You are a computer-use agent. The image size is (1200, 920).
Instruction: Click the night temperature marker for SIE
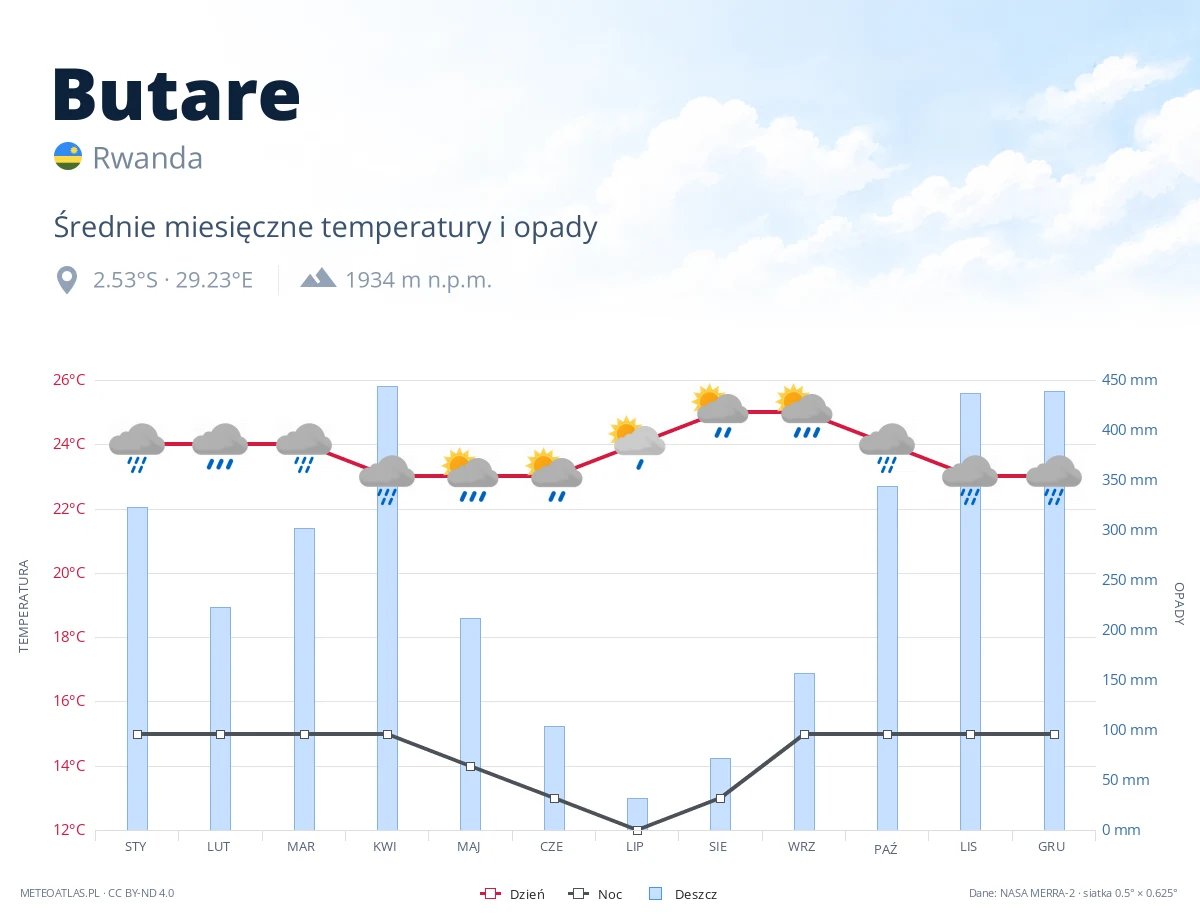point(721,798)
